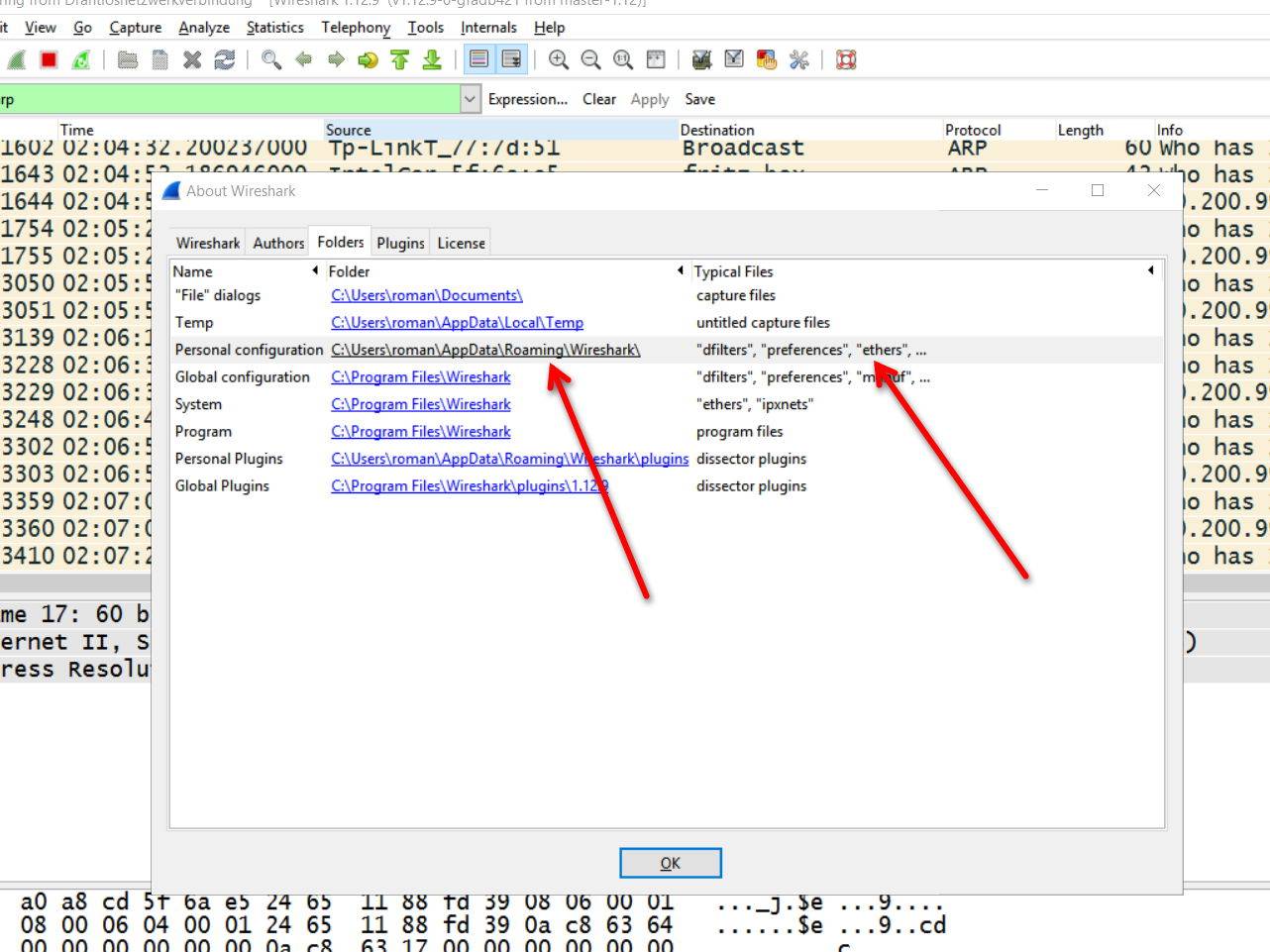This screenshot has height=952, width=1270.
Task: Open a capture file from toolbar
Action: [x=128, y=60]
